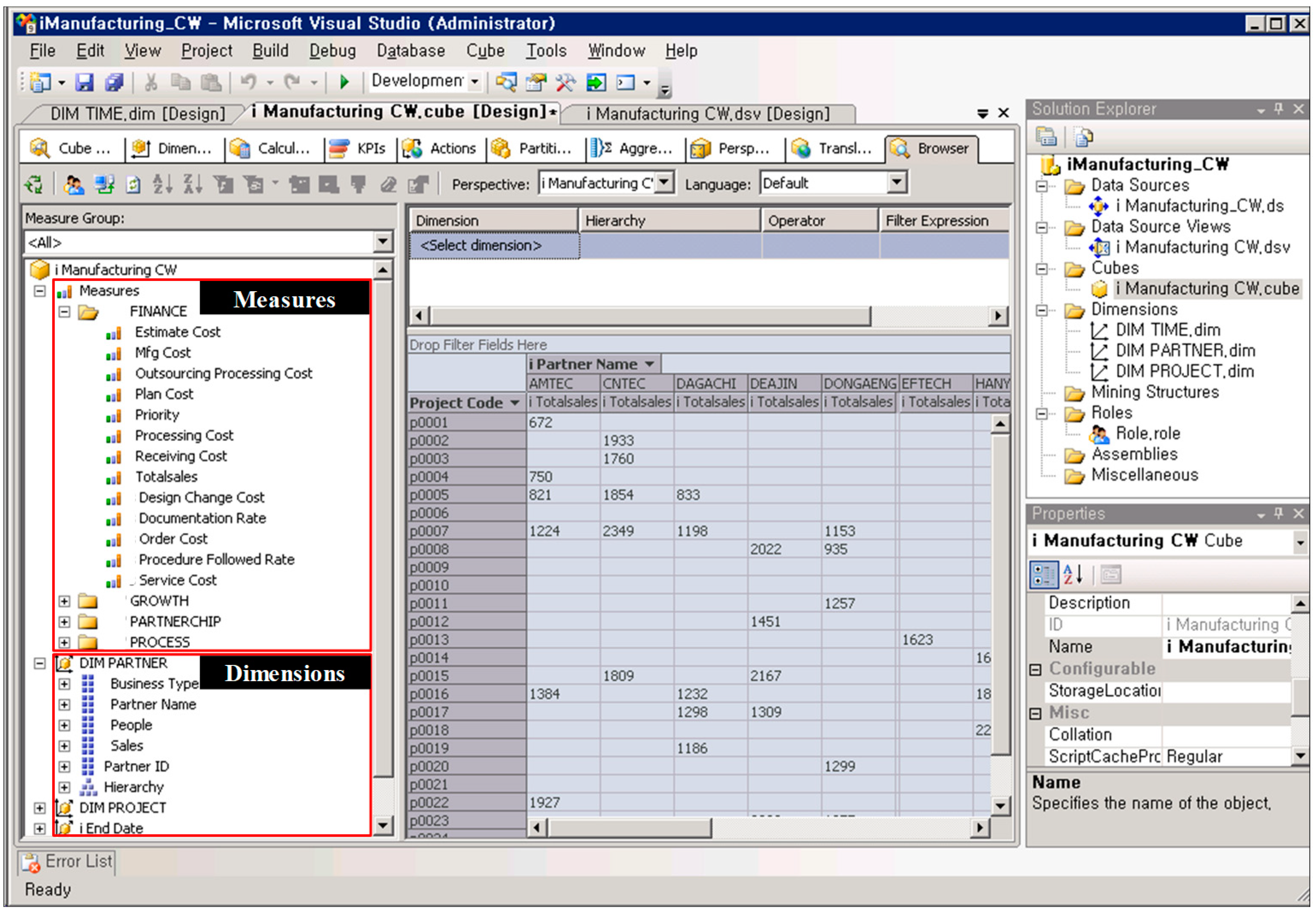Collapse the Configurable section in Properties
Image resolution: width=1316 pixels, height=916 pixels.
coord(1035,669)
